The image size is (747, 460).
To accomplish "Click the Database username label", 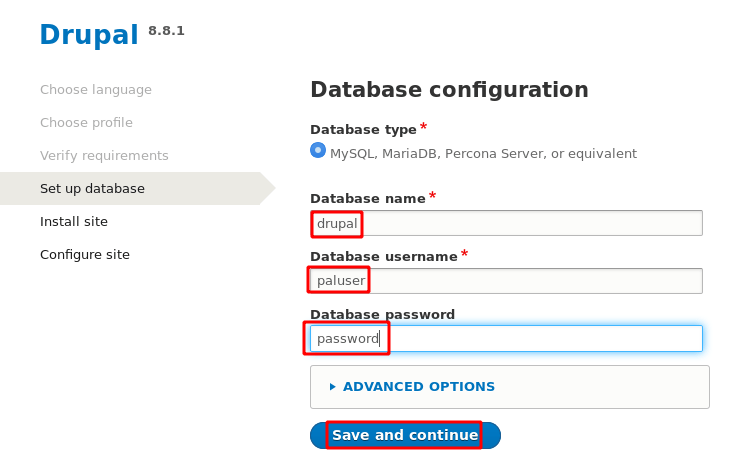I will pos(383,257).
